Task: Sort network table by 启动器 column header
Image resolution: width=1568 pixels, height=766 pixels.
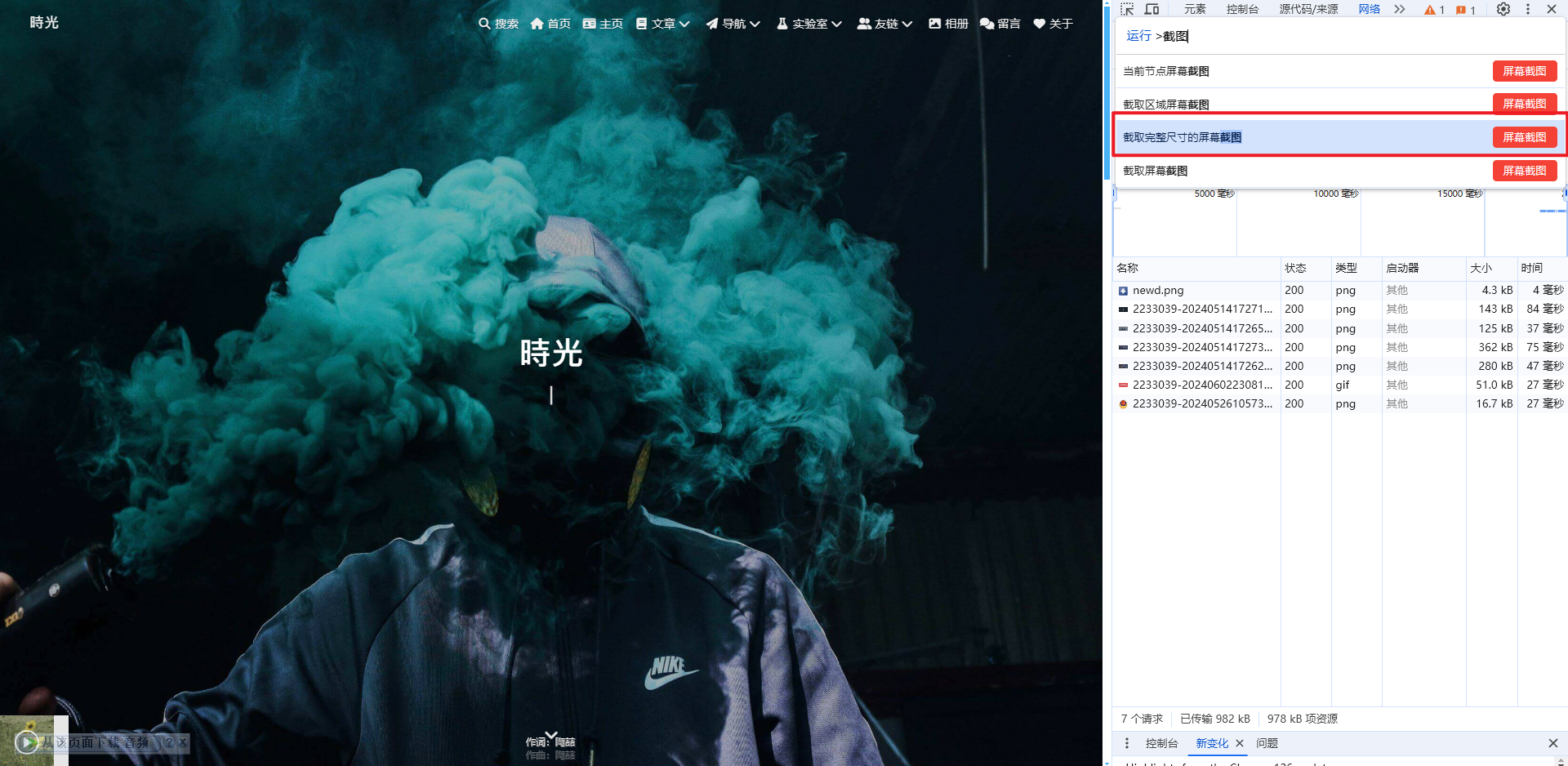Action: coord(1423,268)
